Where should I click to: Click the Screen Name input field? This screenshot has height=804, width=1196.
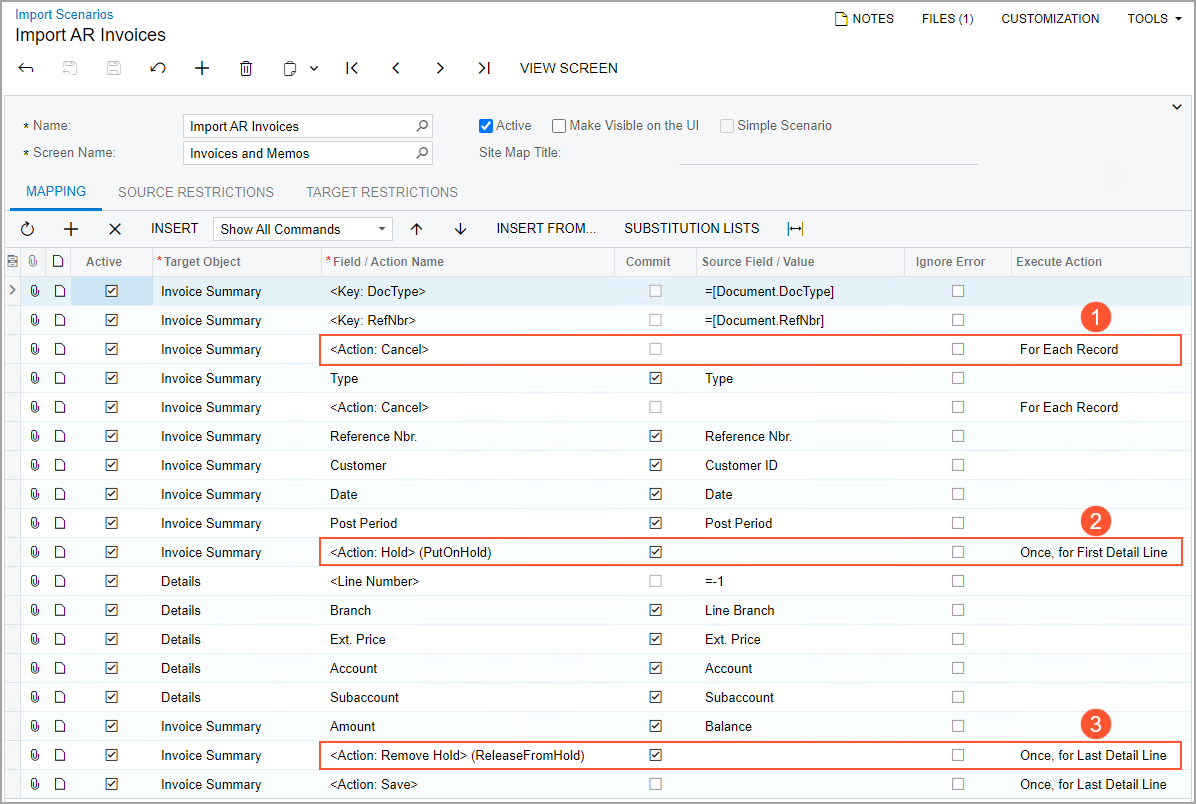300,153
